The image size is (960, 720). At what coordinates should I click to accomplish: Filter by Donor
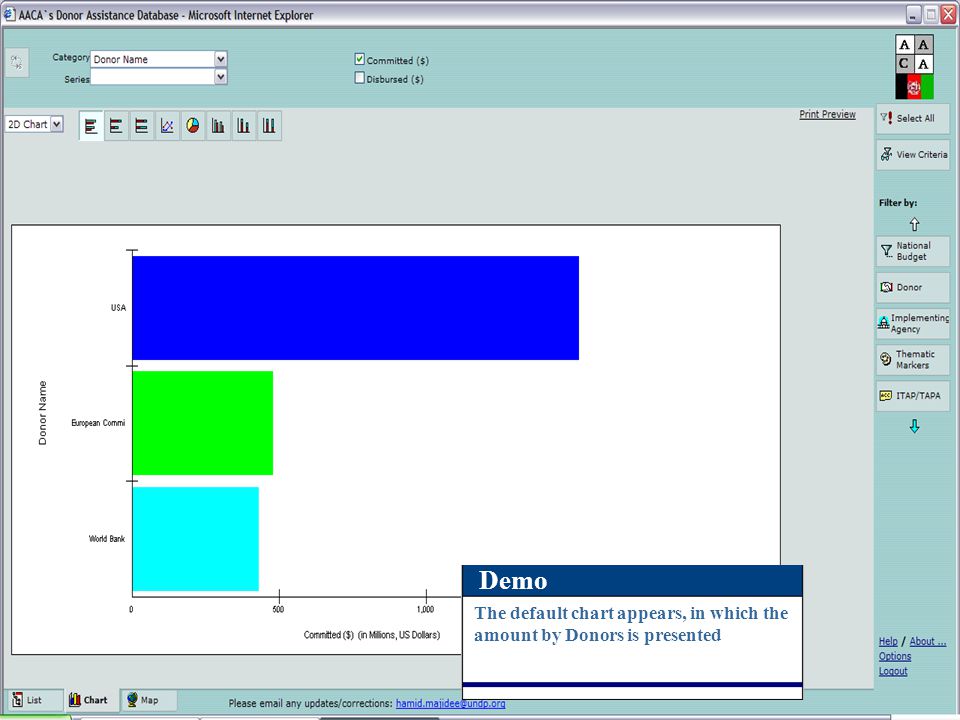(x=912, y=287)
